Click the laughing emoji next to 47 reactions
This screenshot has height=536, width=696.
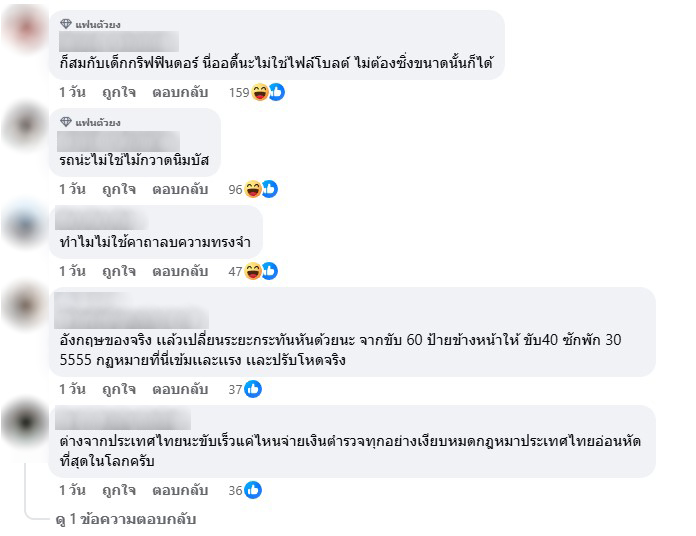(x=253, y=271)
